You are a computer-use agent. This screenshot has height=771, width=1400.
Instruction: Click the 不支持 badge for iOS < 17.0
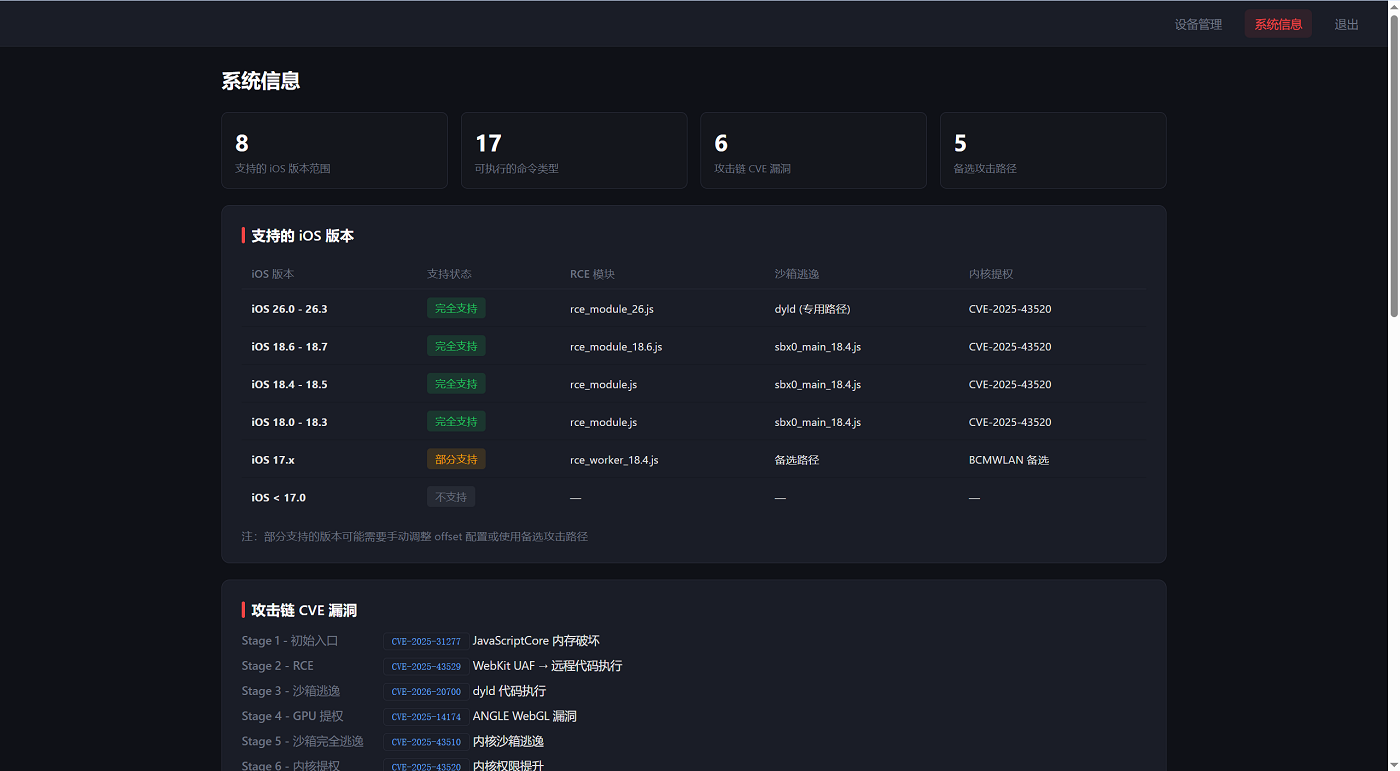pyautogui.click(x=451, y=497)
